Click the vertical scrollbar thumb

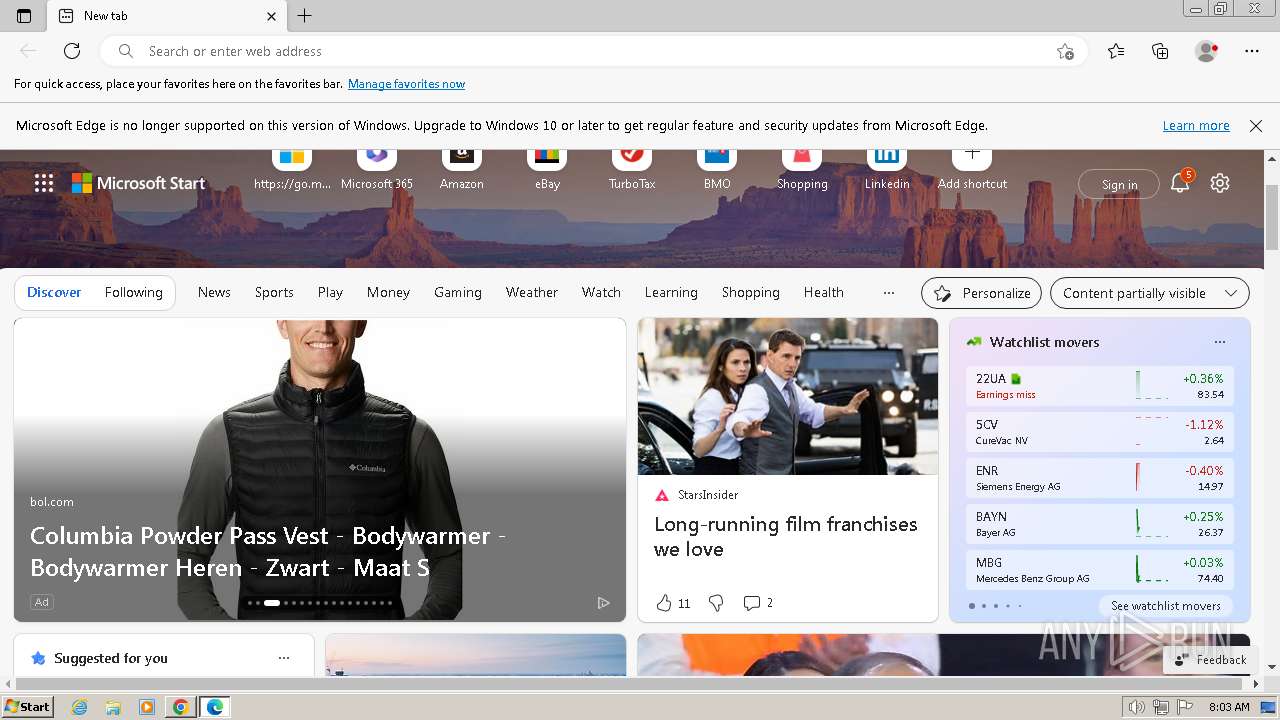1272,216
